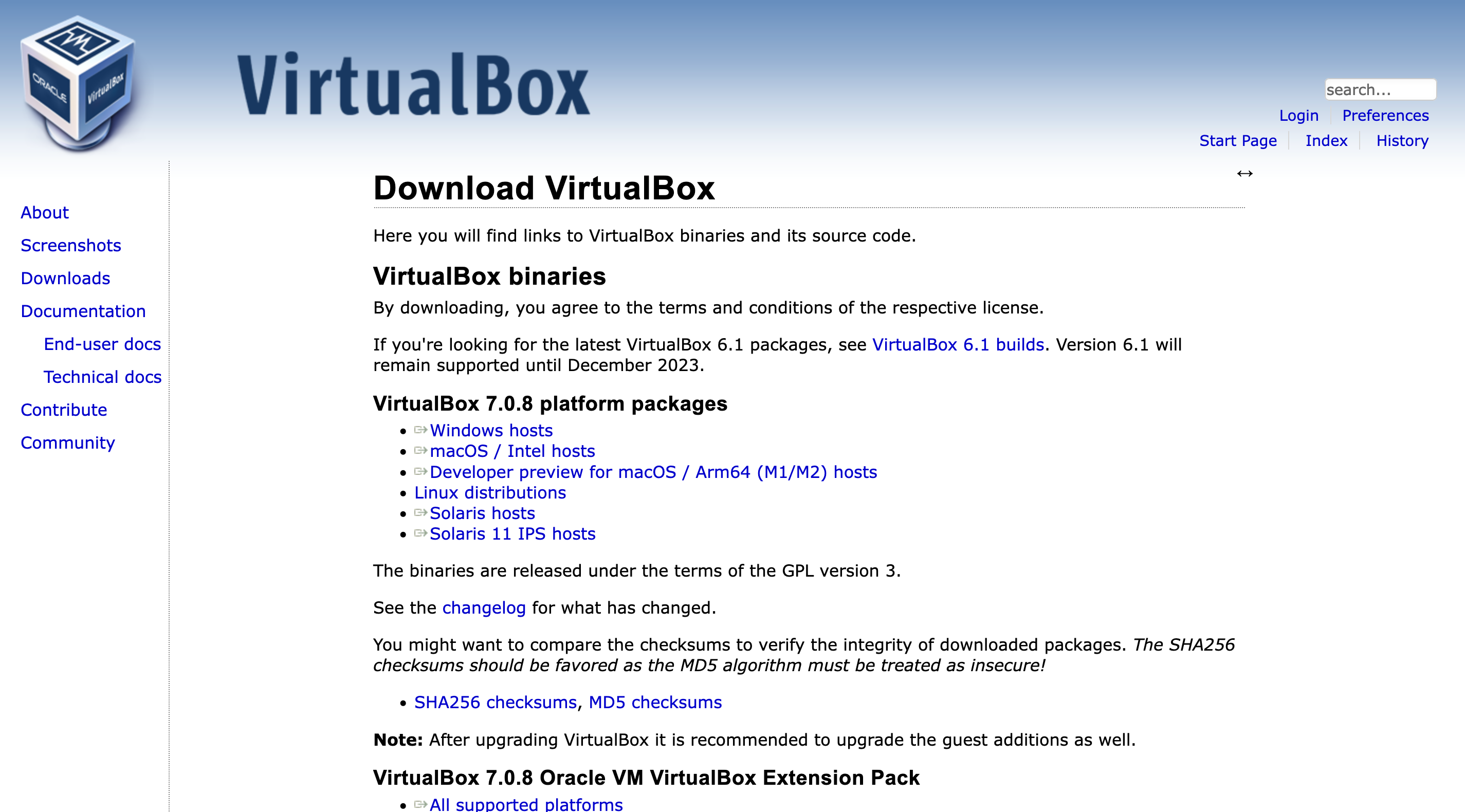Open the Downloads page
1465x812 pixels.
(x=65, y=278)
